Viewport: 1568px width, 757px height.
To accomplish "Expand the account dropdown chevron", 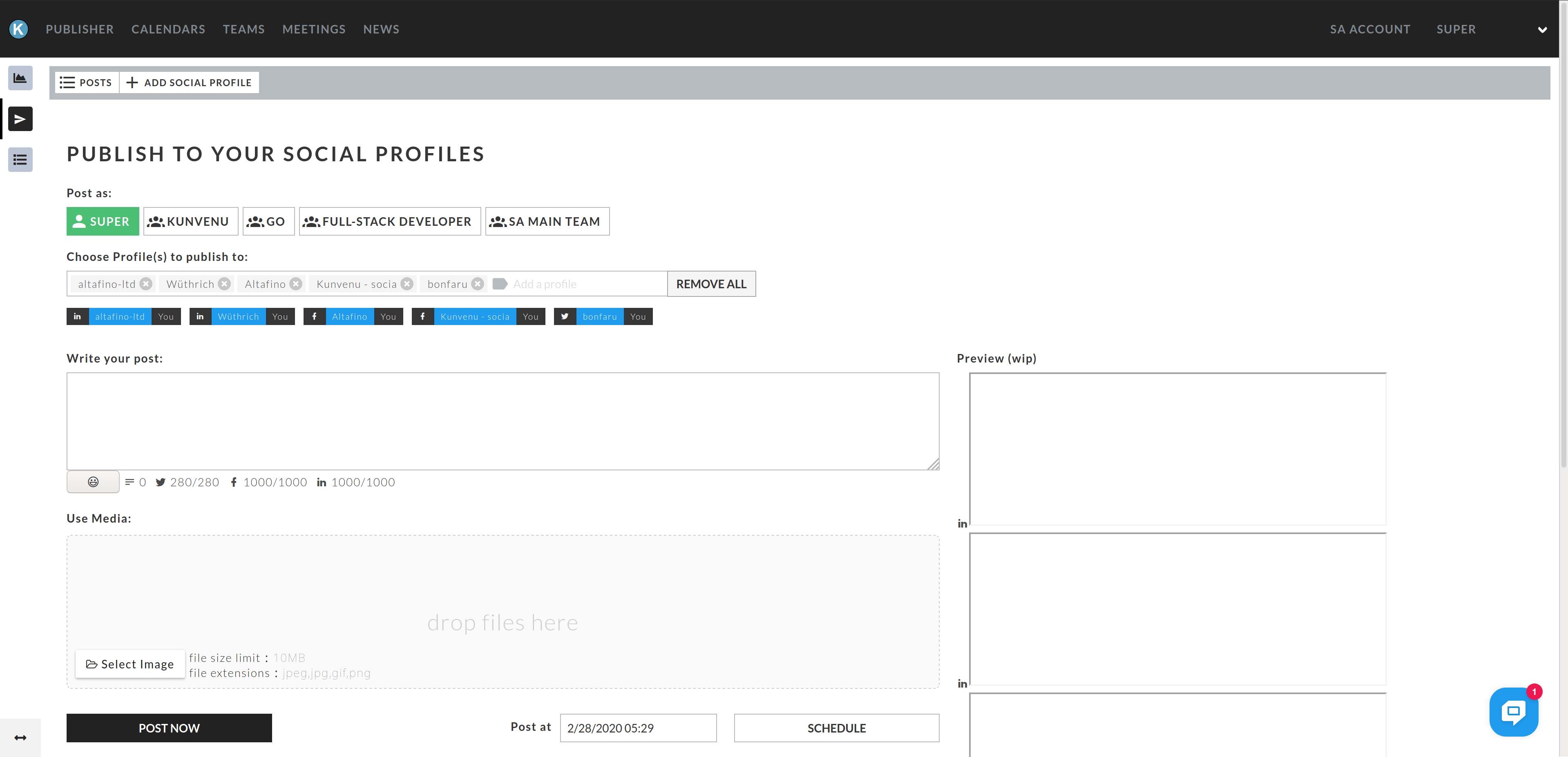I will [1542, 30].
